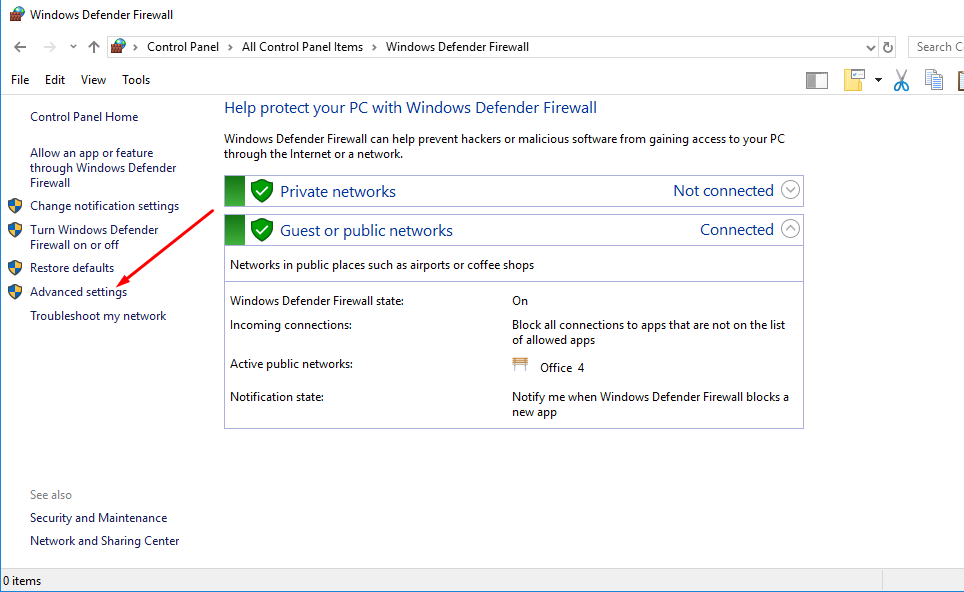The width and height of the screenshot is (964, 592).
Task: Open the Edit menu
Action: pos(55,80)
